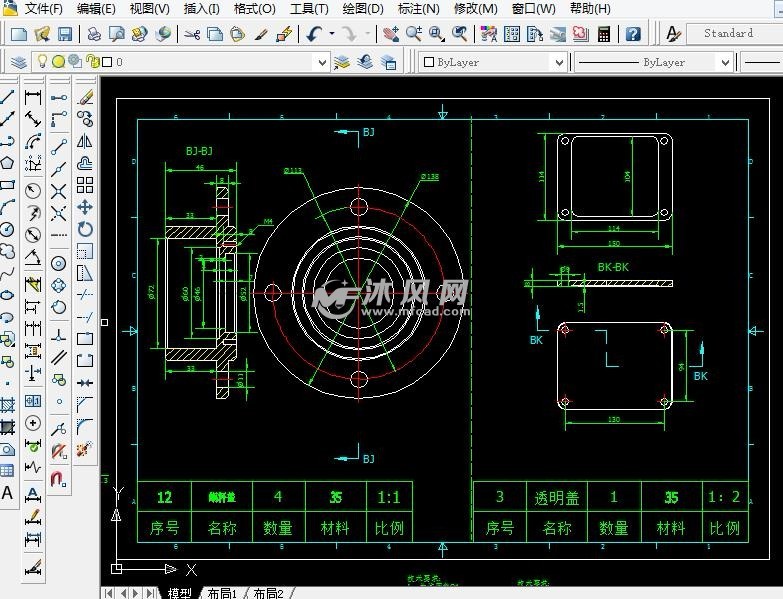783x599 pixels.
Task: Click layer color swatch in layer box
Action: 107,62
